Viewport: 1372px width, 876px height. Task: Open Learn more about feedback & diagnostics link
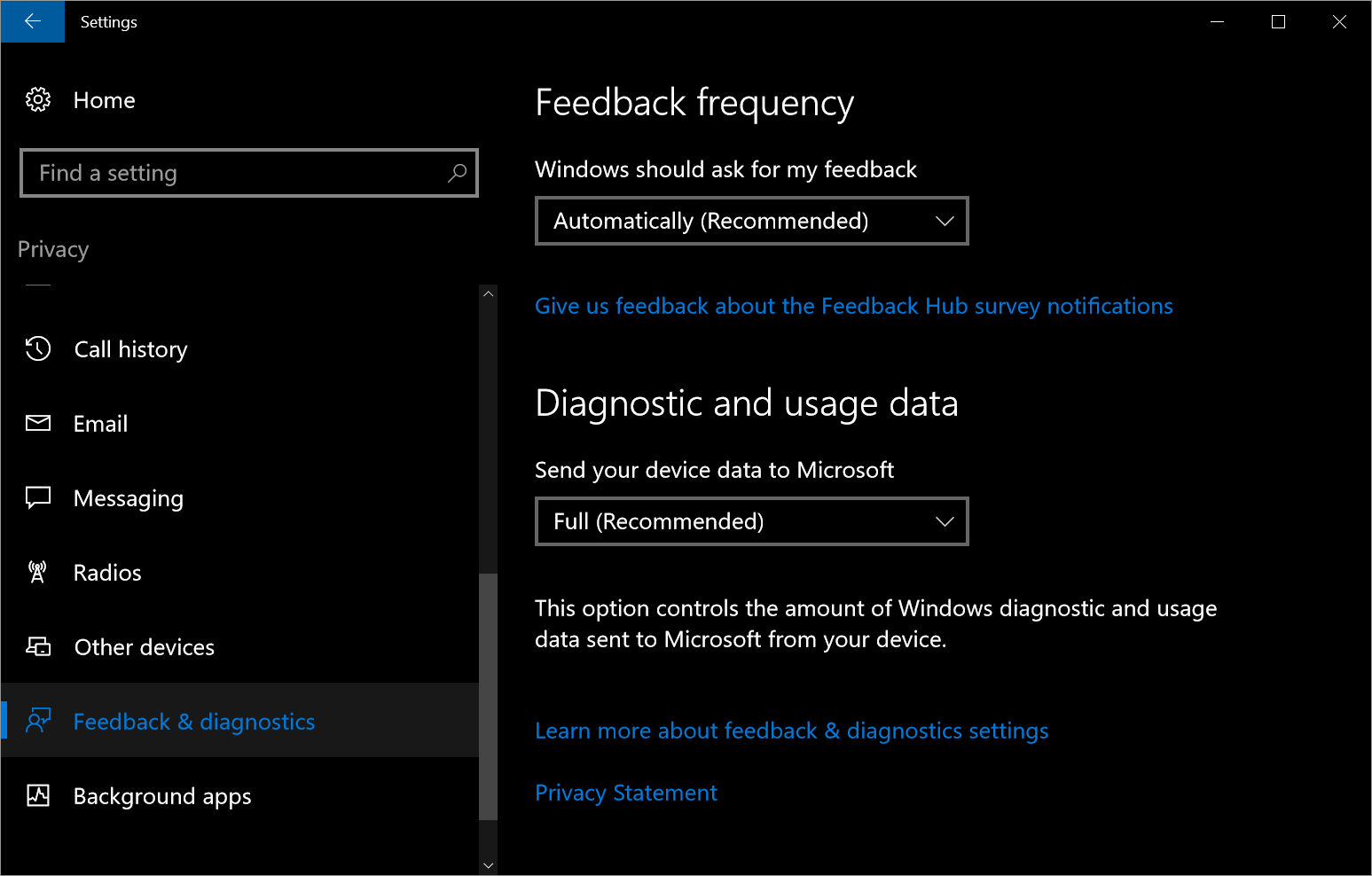[x=791, y=731]
